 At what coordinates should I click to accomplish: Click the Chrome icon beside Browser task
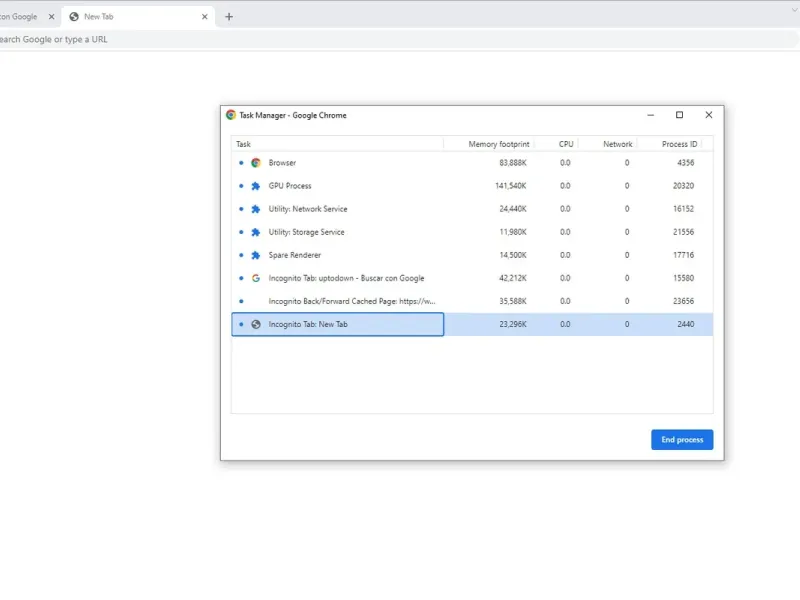256,162
